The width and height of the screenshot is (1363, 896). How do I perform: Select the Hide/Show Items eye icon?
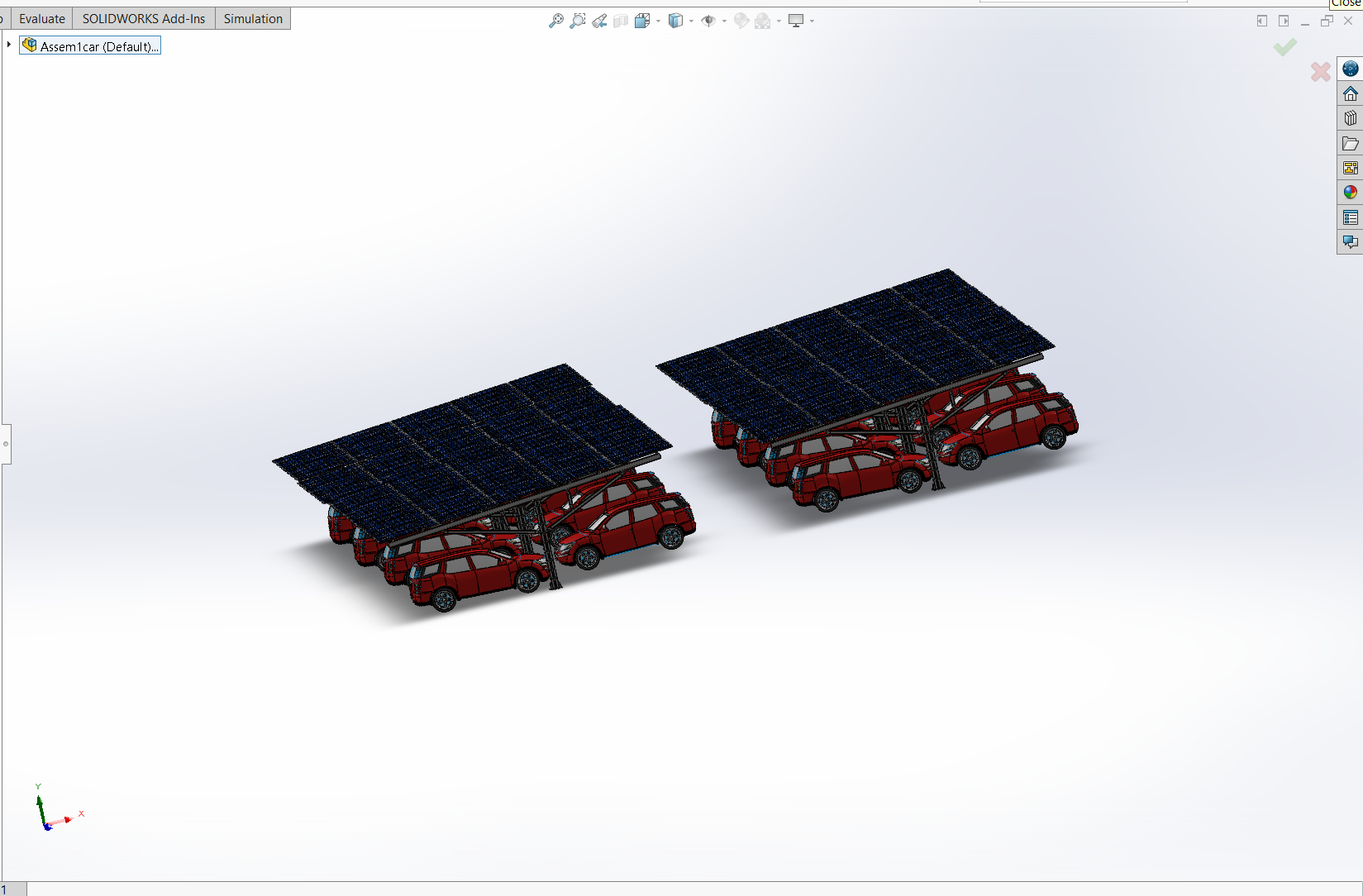(x=708, y=21)
